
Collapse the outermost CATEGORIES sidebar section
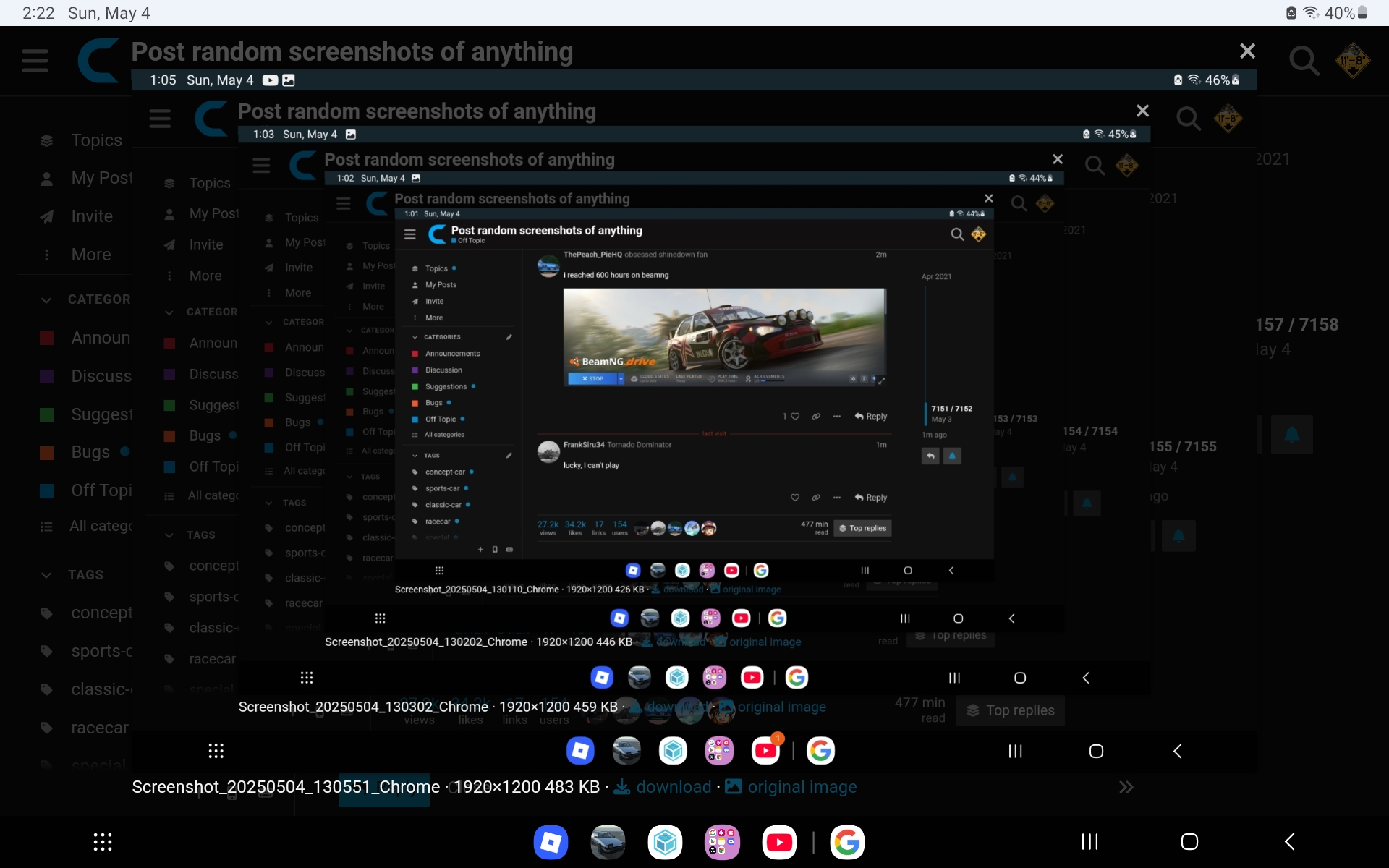(x=46, y=299)
